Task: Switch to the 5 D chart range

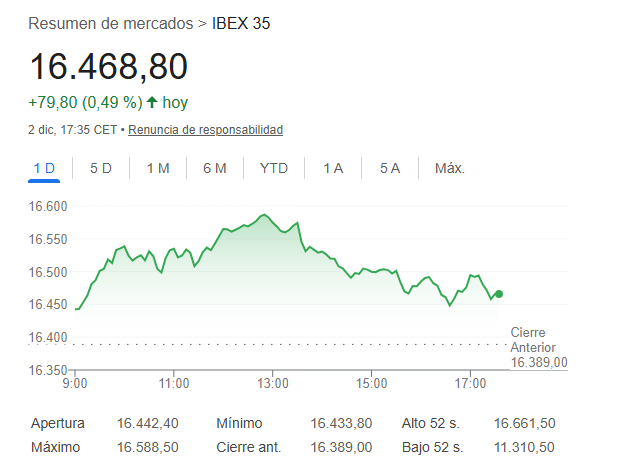Action: (x=101, y=168)
